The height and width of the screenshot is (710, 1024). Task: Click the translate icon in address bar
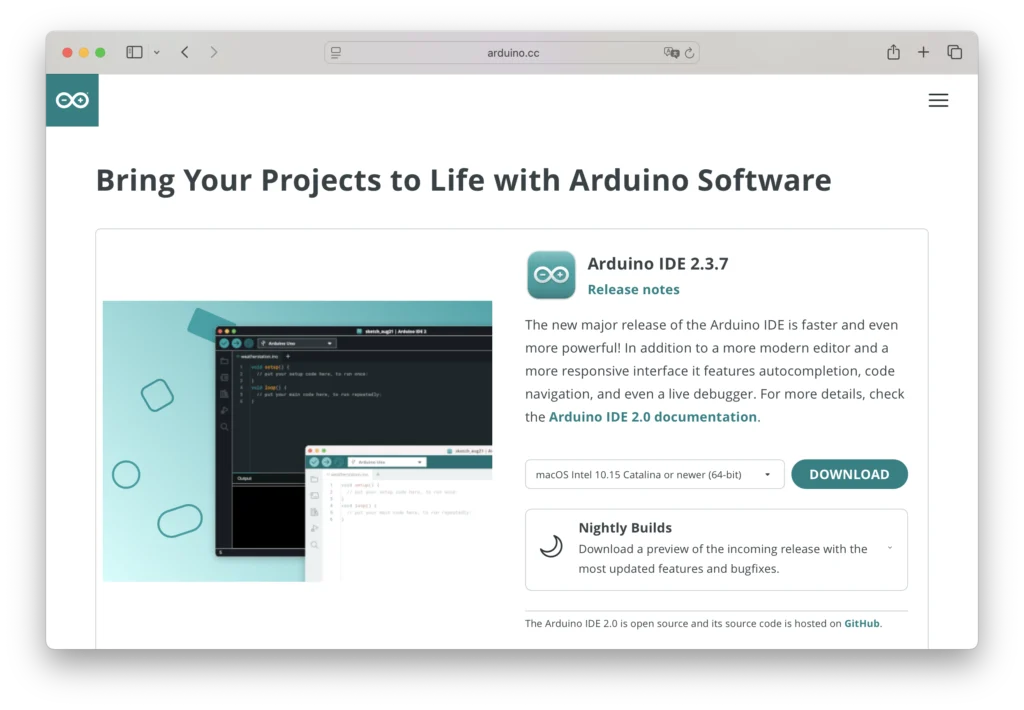point(671,52)
